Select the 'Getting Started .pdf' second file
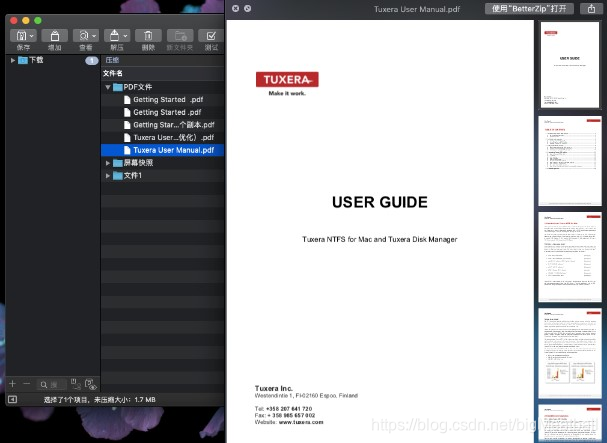Viewport: 607px width, 443px height. [x=163, y=112]
